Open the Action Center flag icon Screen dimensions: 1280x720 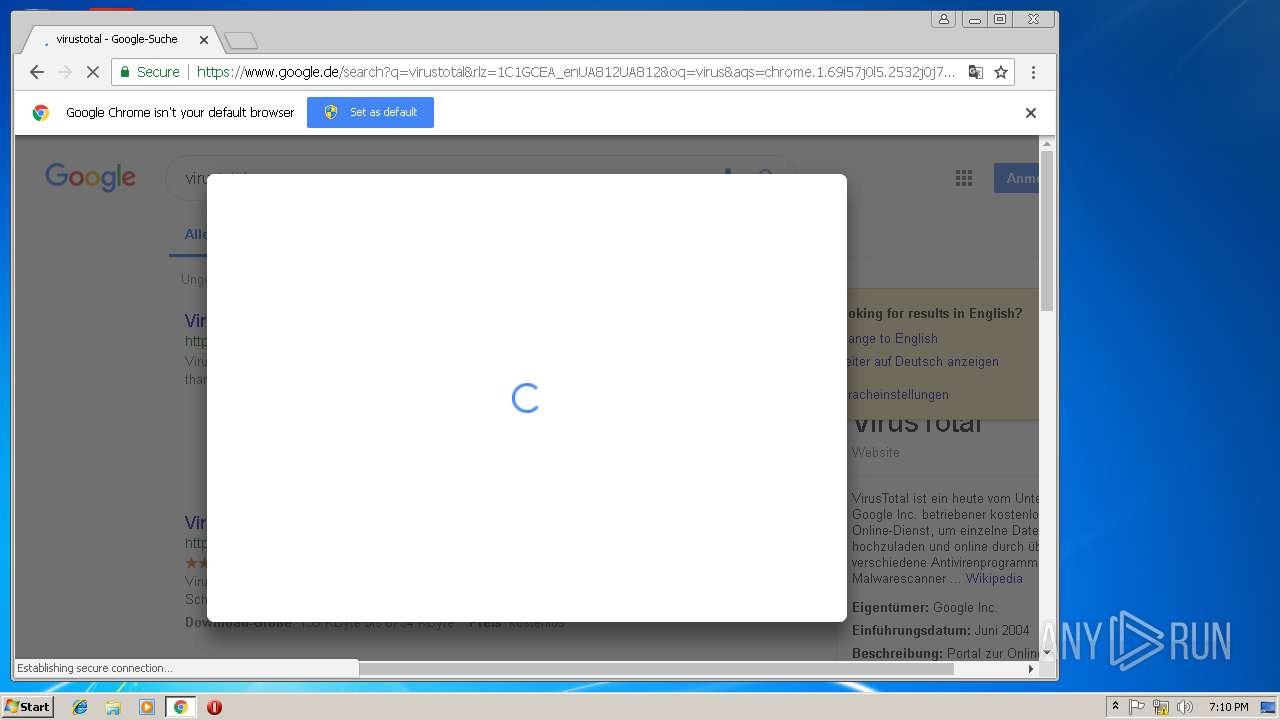1137,707
